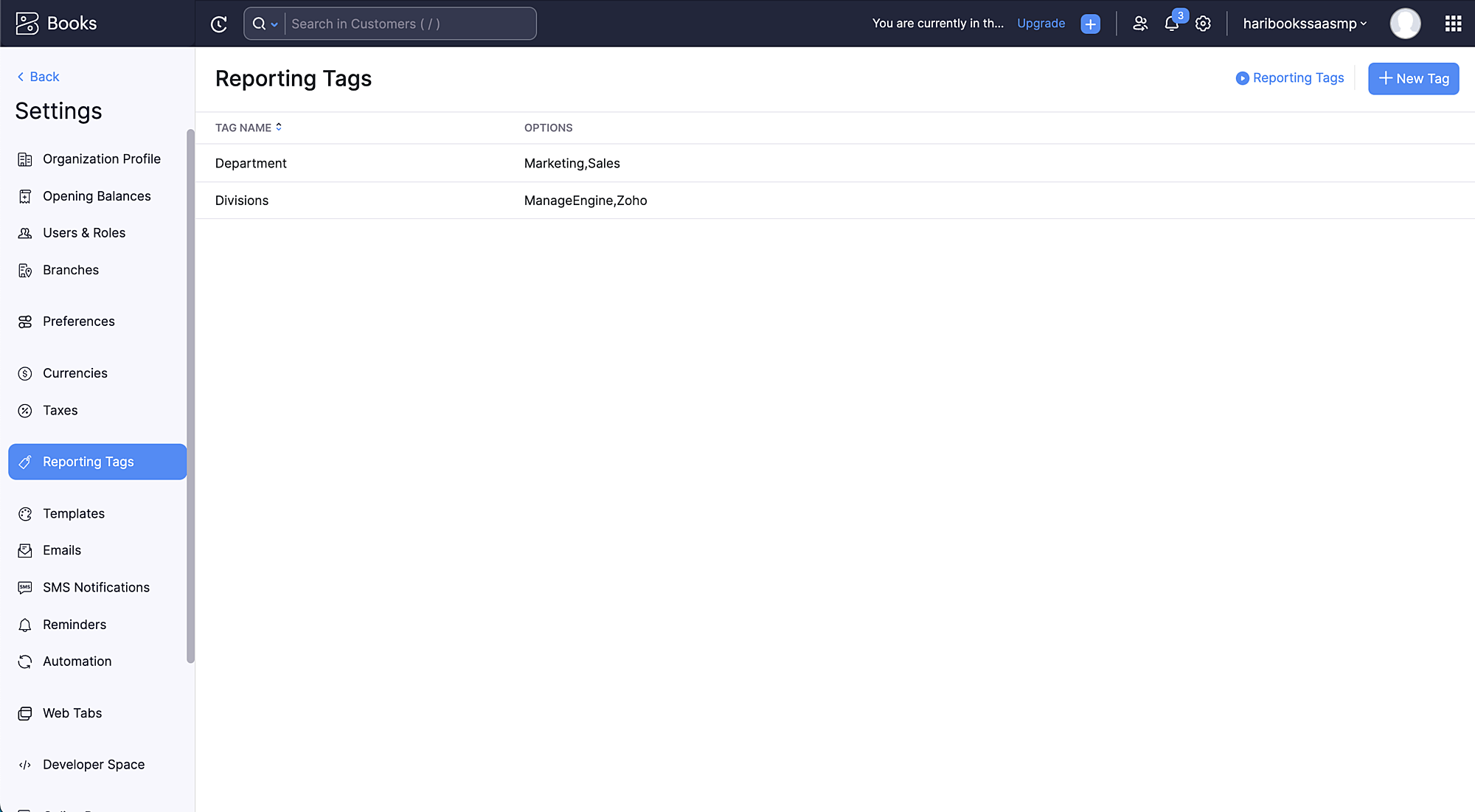Open the notifications bell icon
The height and width of the screenshot is (812, 1475).
coord(1171,24)
